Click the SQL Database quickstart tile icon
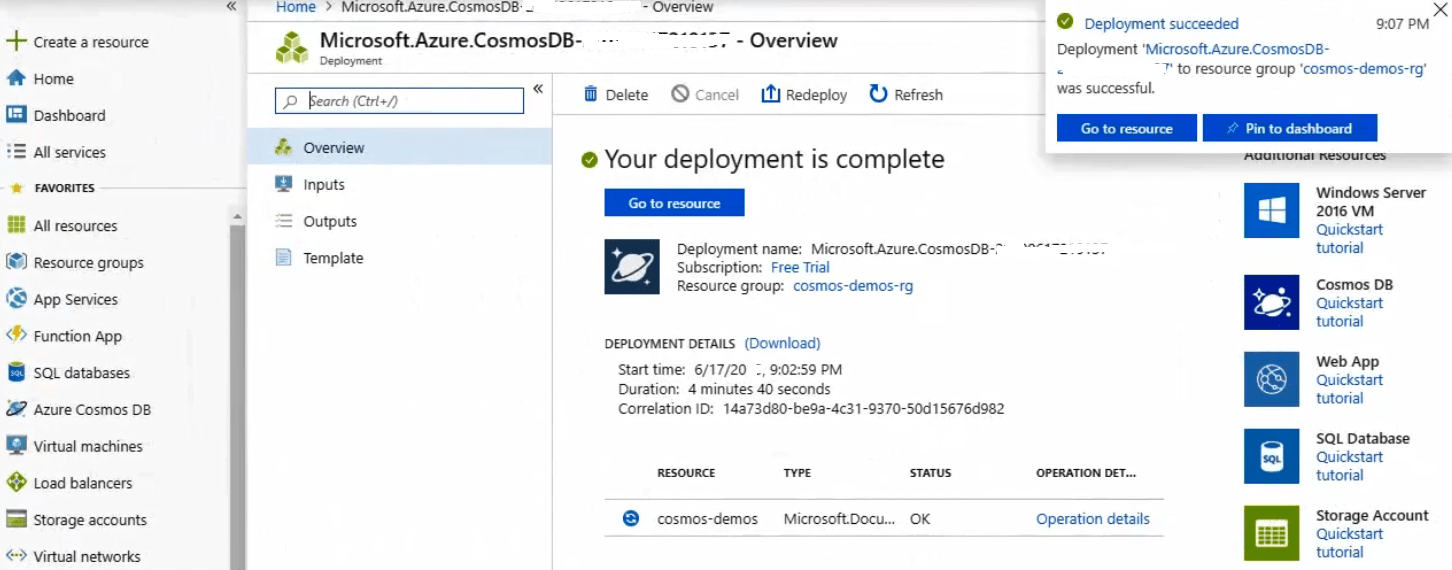1452x570 pixels. pos(1272,457)
